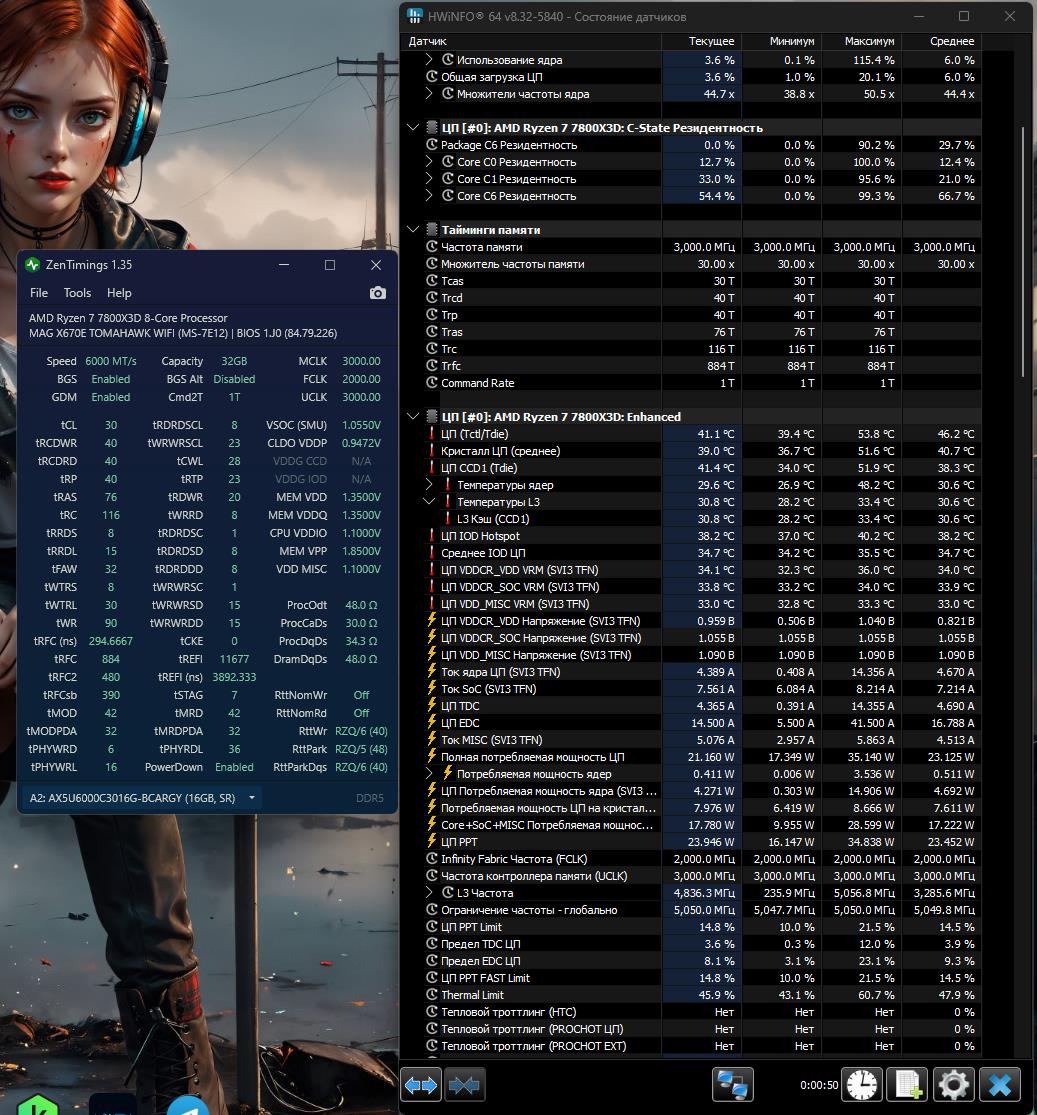Image resolution: width=1037 pixels, height=1115 pixels.
Task: Reset the sensor clock timer icon
Action: [x=862, y=1085]
